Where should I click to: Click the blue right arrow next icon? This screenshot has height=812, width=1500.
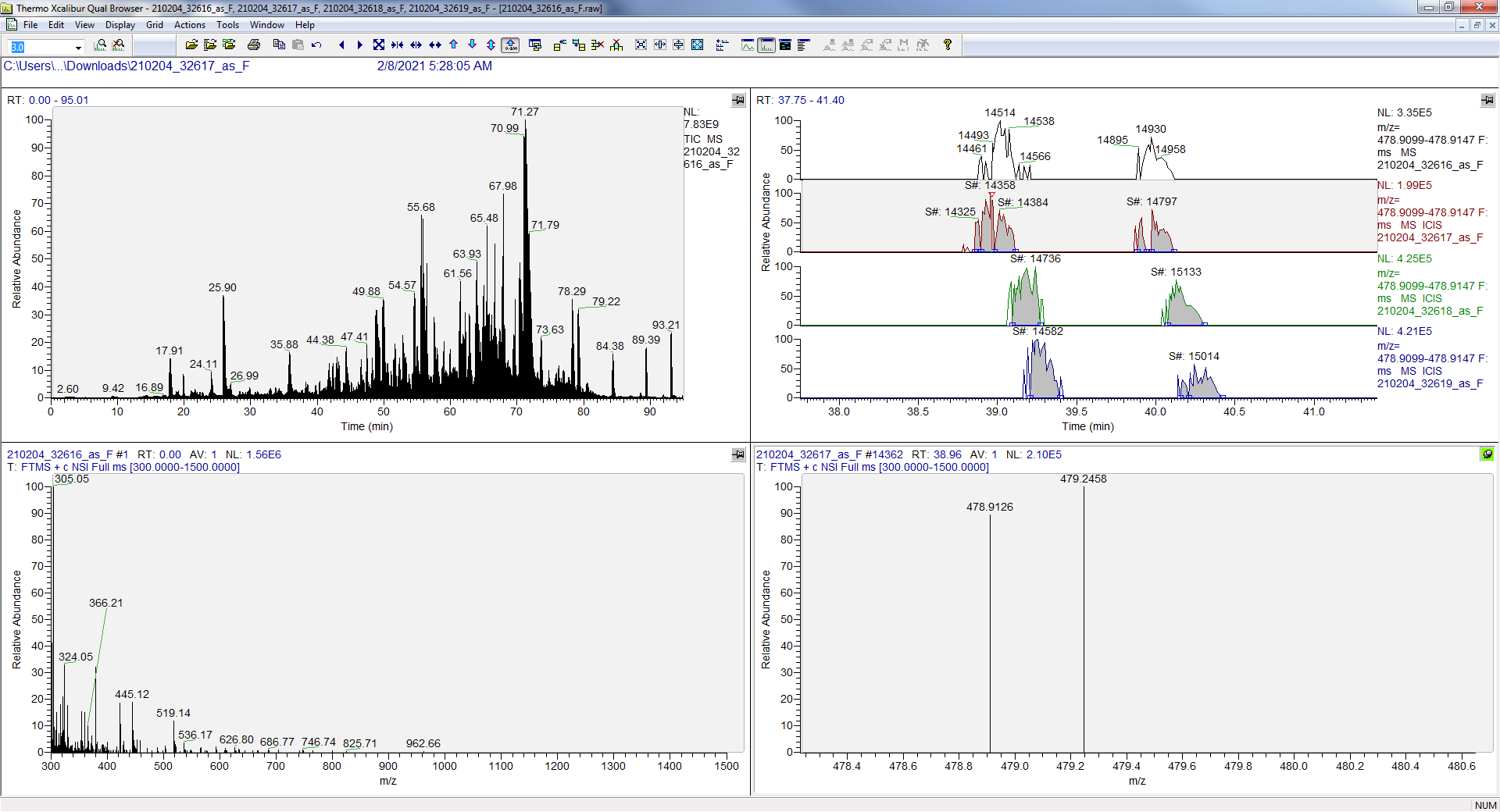pos(359,45)
